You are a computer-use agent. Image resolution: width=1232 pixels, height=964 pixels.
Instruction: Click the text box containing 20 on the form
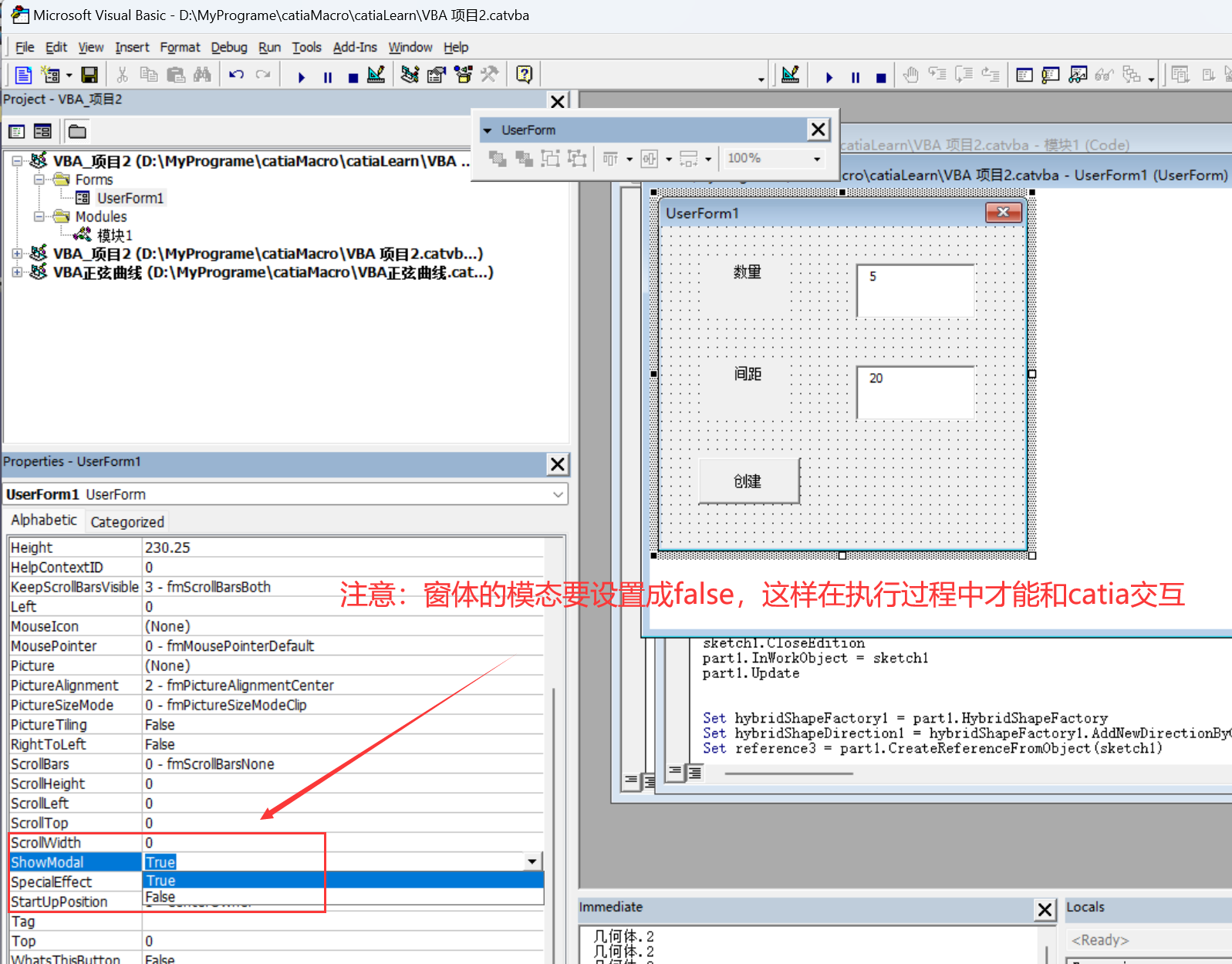pos(916,393)
